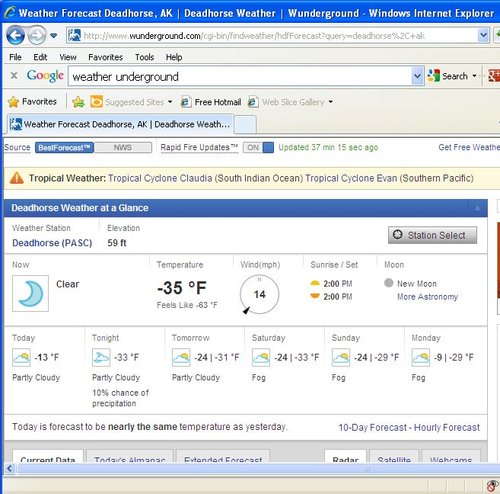Go back with the browser Back arrow

click(x=15, y=35)
